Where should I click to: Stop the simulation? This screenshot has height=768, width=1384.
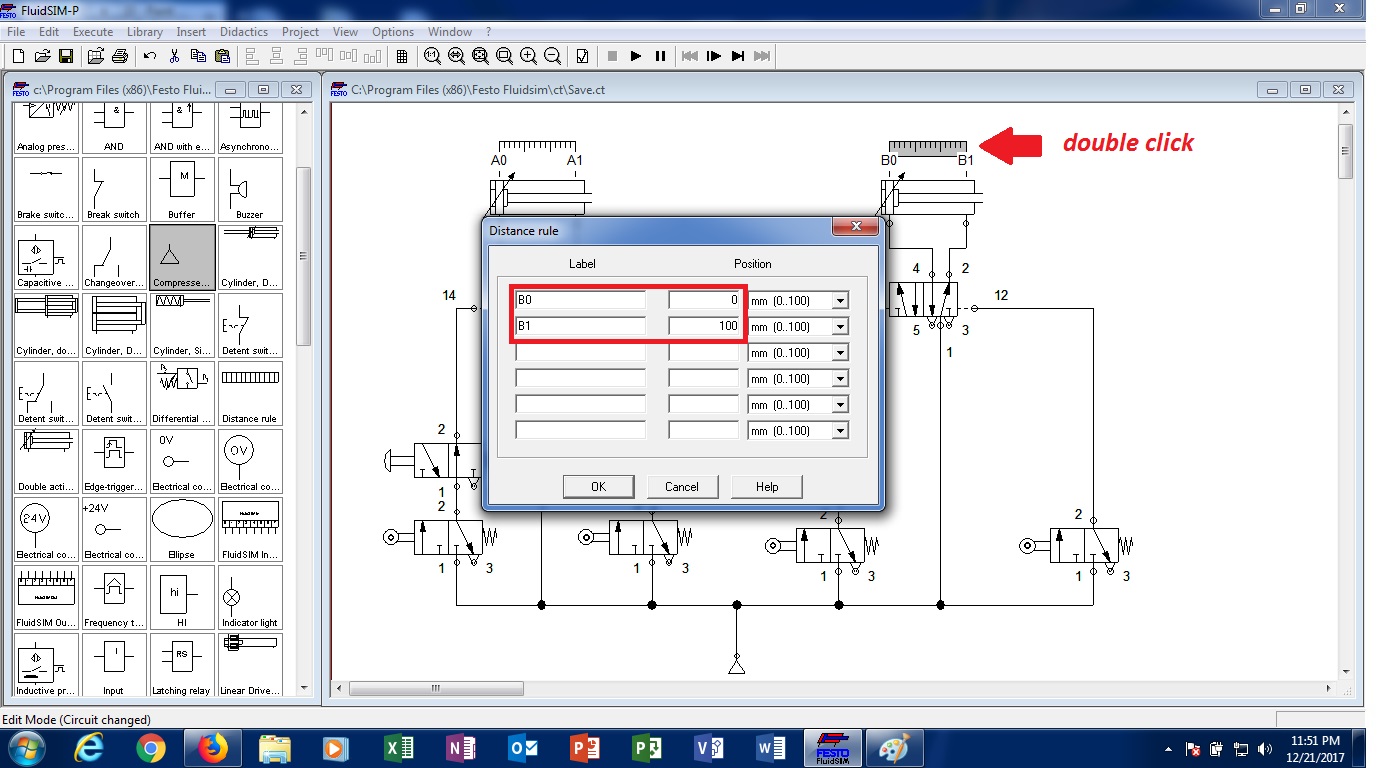pos(612,56)
